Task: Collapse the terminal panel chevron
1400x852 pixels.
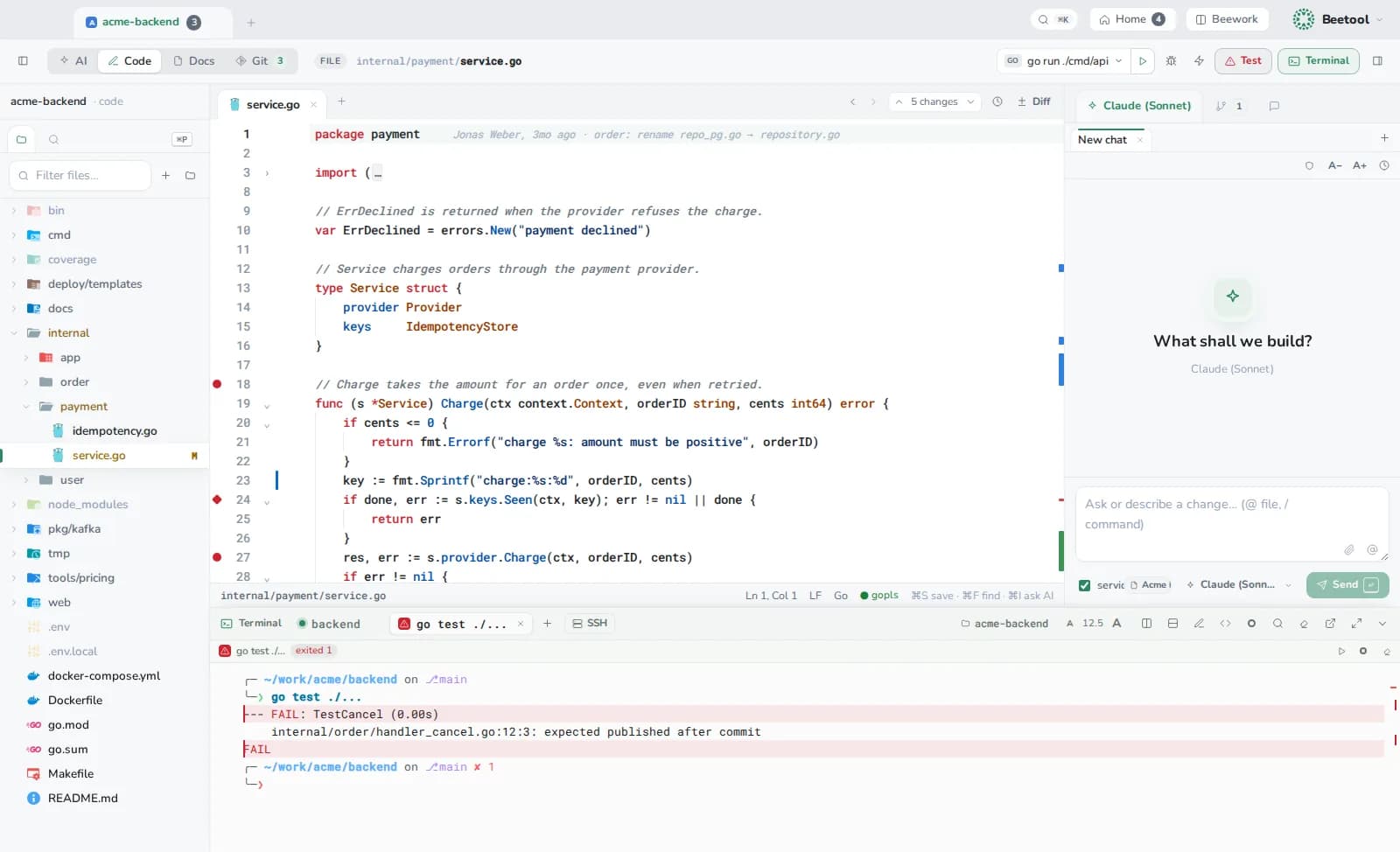Action: tap(1382, 624)
